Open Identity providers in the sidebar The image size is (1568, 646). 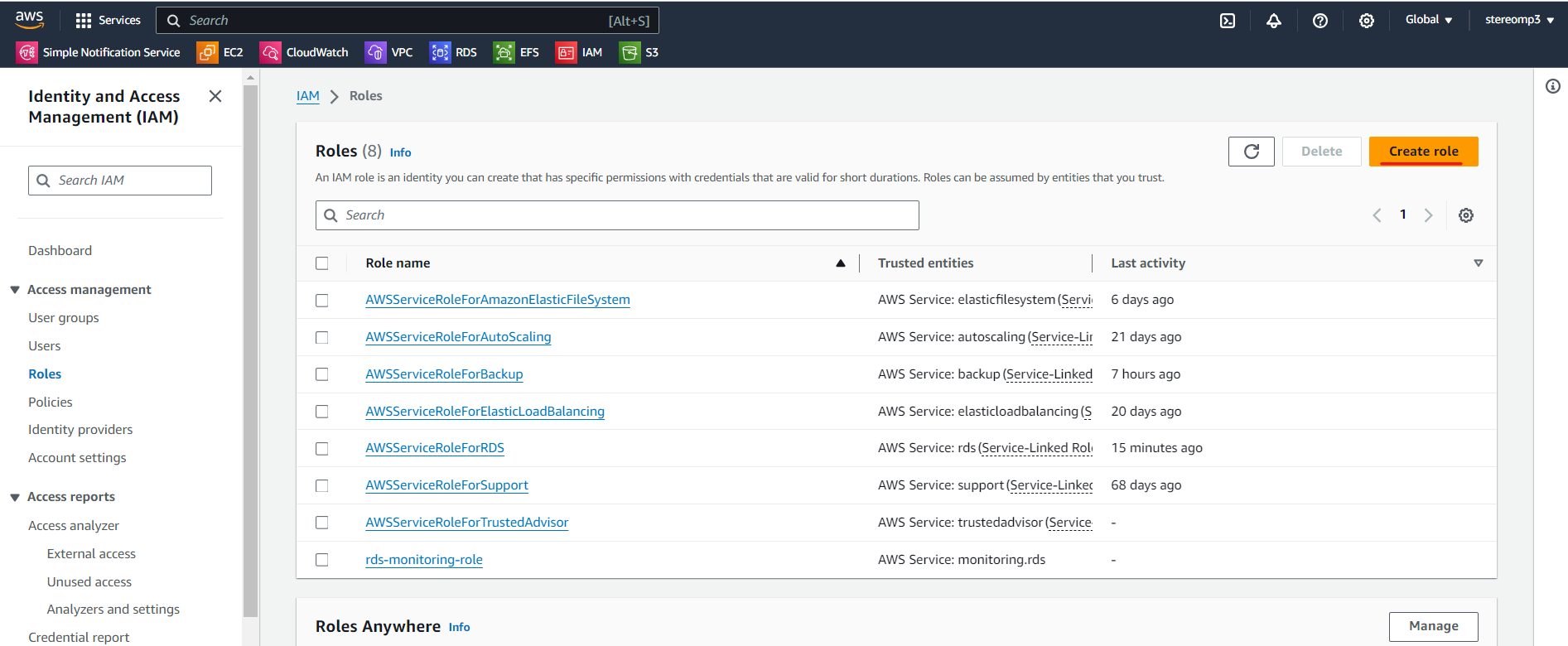[x=80, y=430]
